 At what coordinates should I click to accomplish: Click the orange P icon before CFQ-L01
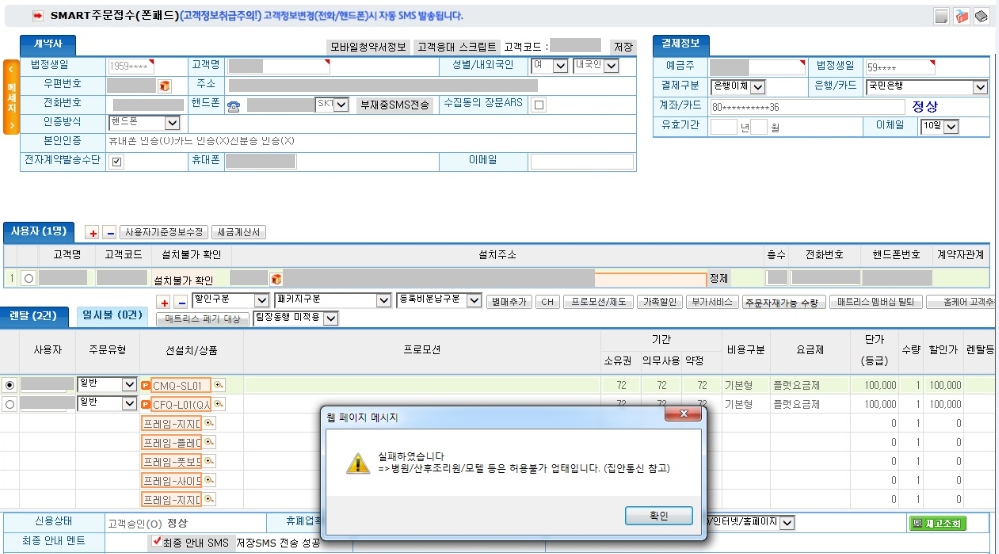pyautogui.click(x=146, y=404)
